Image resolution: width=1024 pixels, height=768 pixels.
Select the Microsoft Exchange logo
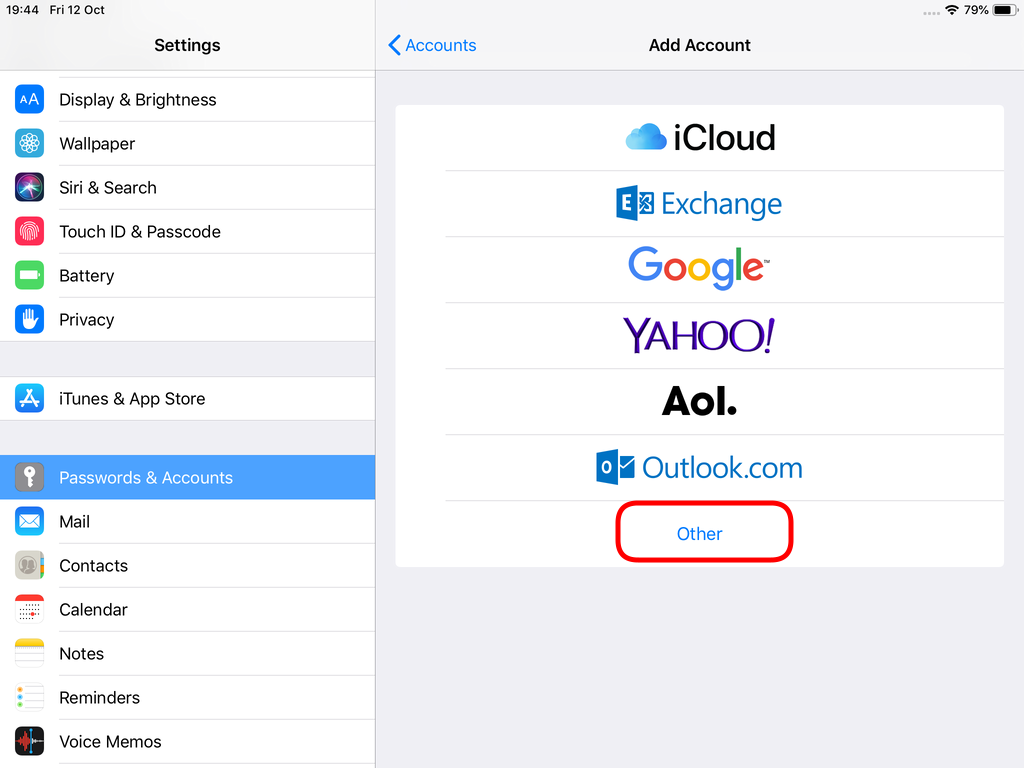pos(699,203)
